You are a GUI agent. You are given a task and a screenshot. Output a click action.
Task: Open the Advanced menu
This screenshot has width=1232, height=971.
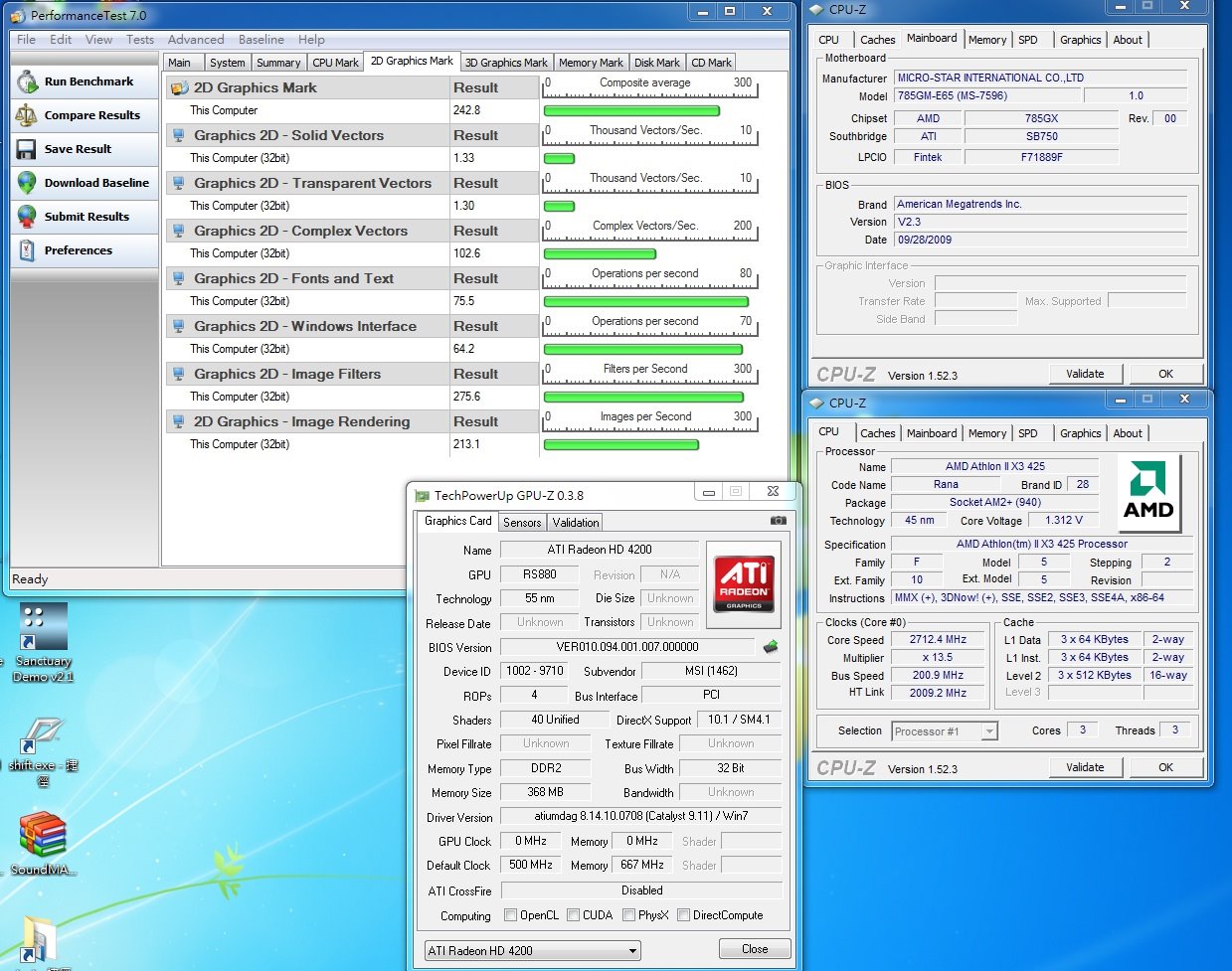point(196,40)
